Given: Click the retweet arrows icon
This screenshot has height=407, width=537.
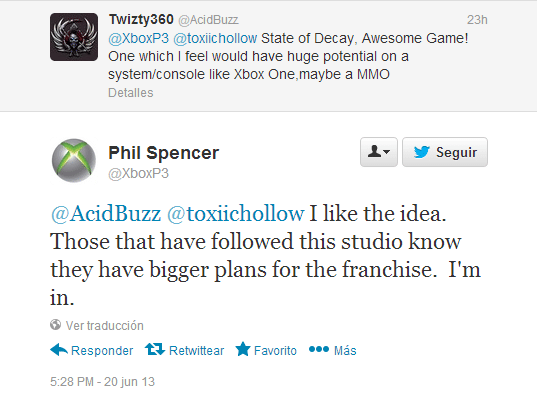Looking at the screenshot, I should (154, 349).
